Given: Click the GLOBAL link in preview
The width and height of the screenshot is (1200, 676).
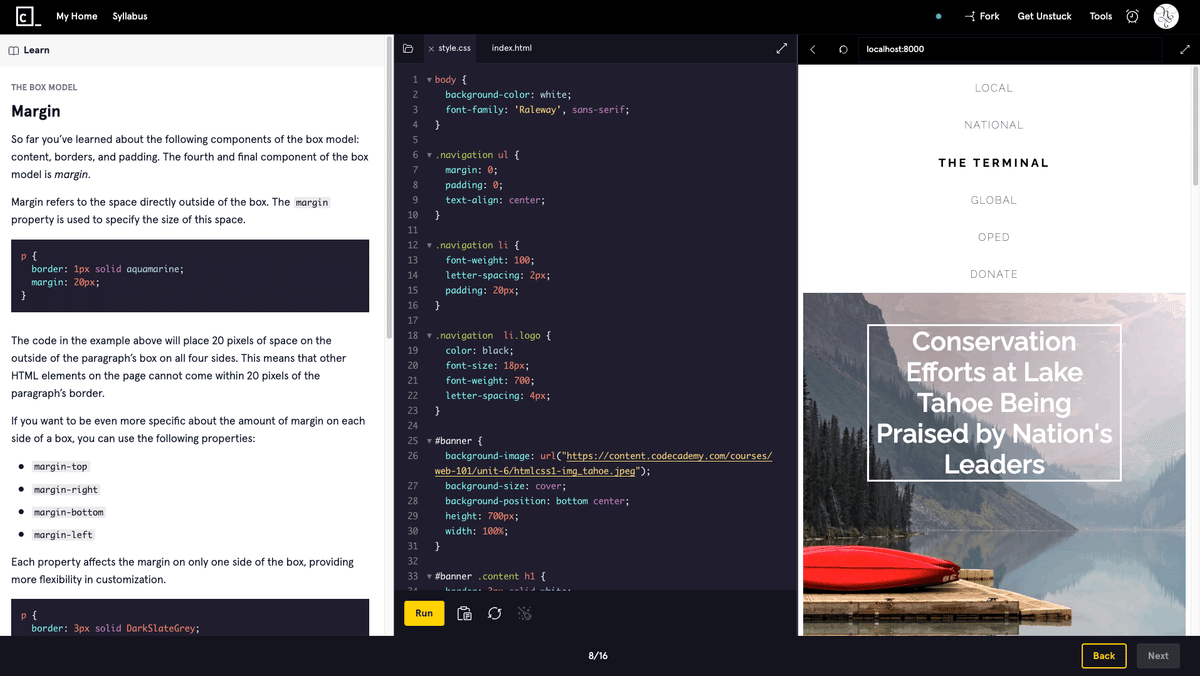Looking at the screenshot, I should [994, 200].
